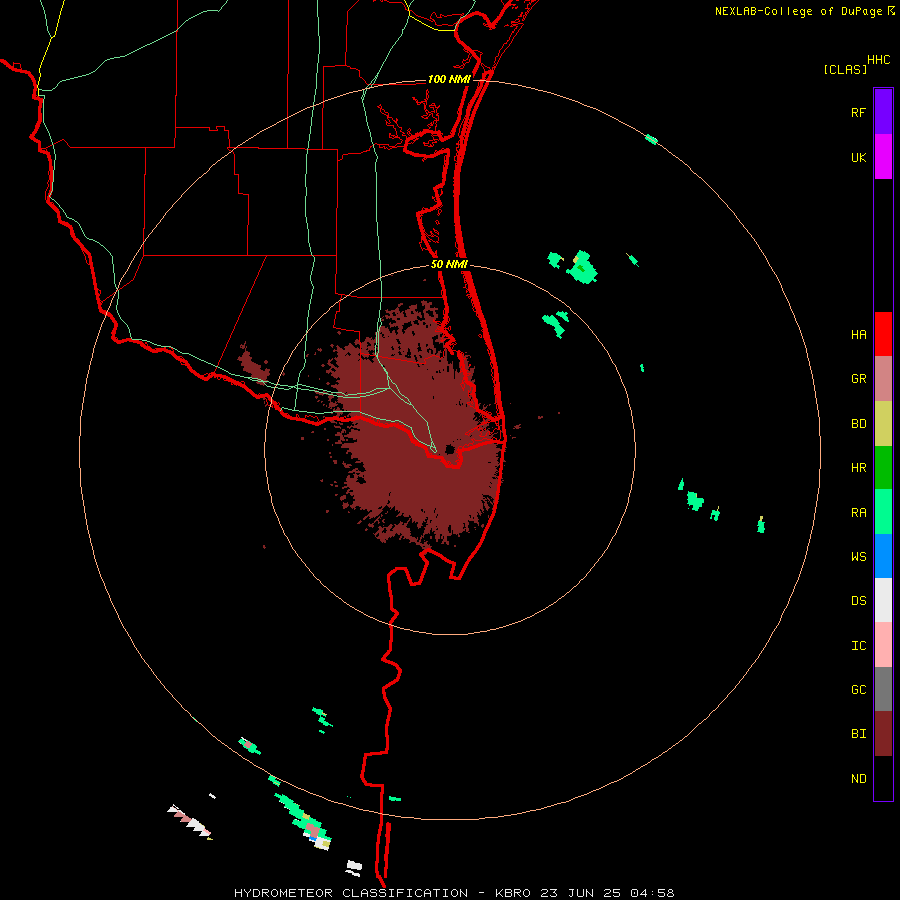Click the UK magenta legend swatch
This screenshot has width=900, height=900.
[x=883, y=157]
